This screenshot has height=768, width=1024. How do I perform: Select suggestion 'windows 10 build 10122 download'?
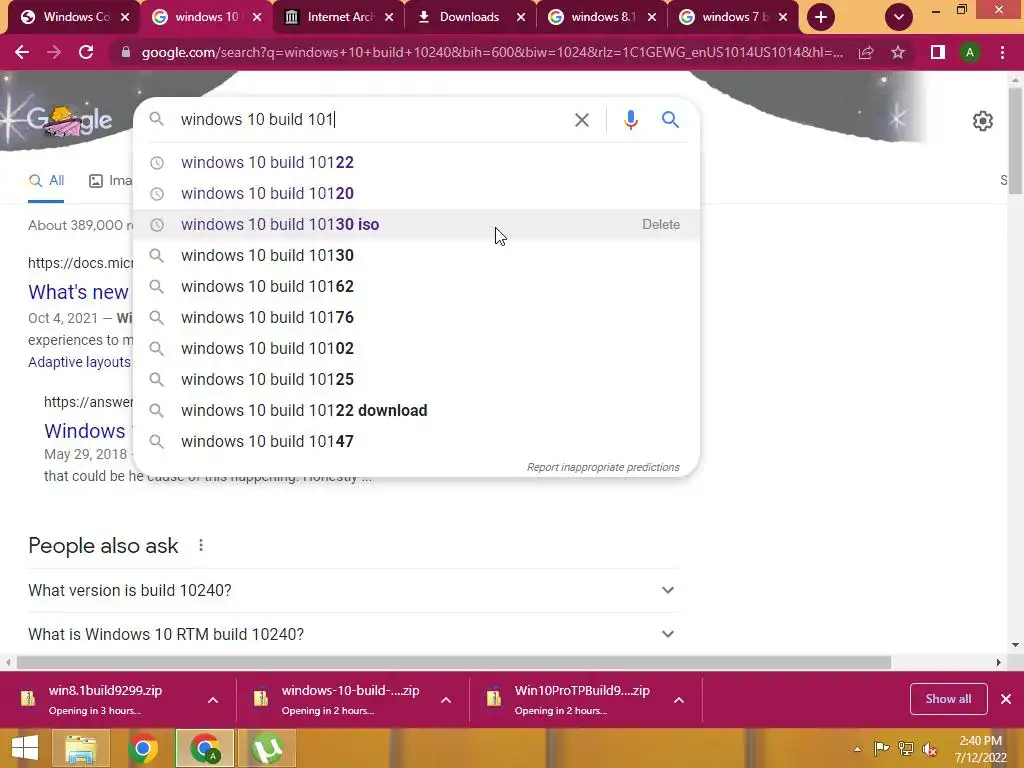pos(416,411)
